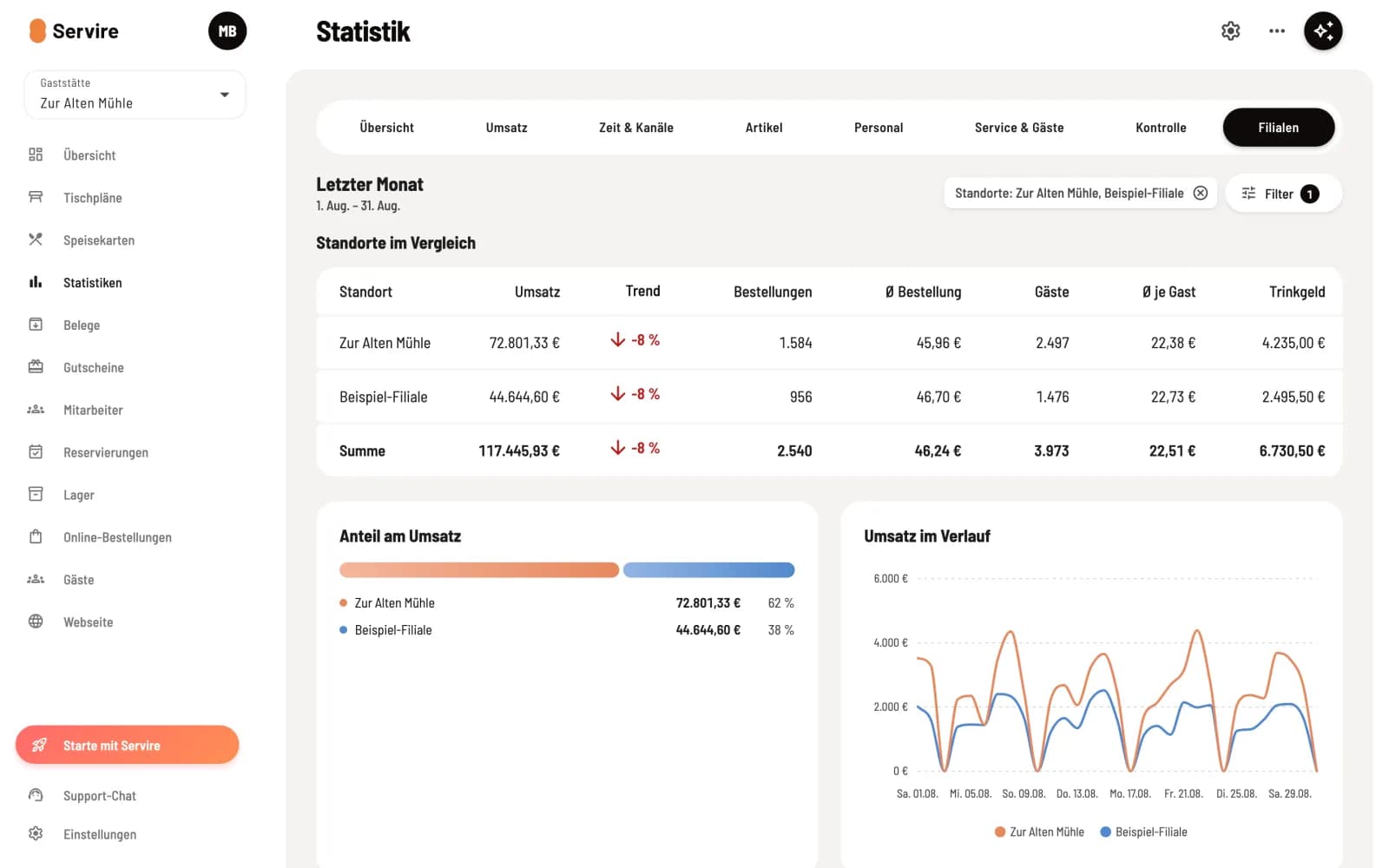The image size is (1389, 868).
Task: Click the Servire logo
Action: point(74,31)
